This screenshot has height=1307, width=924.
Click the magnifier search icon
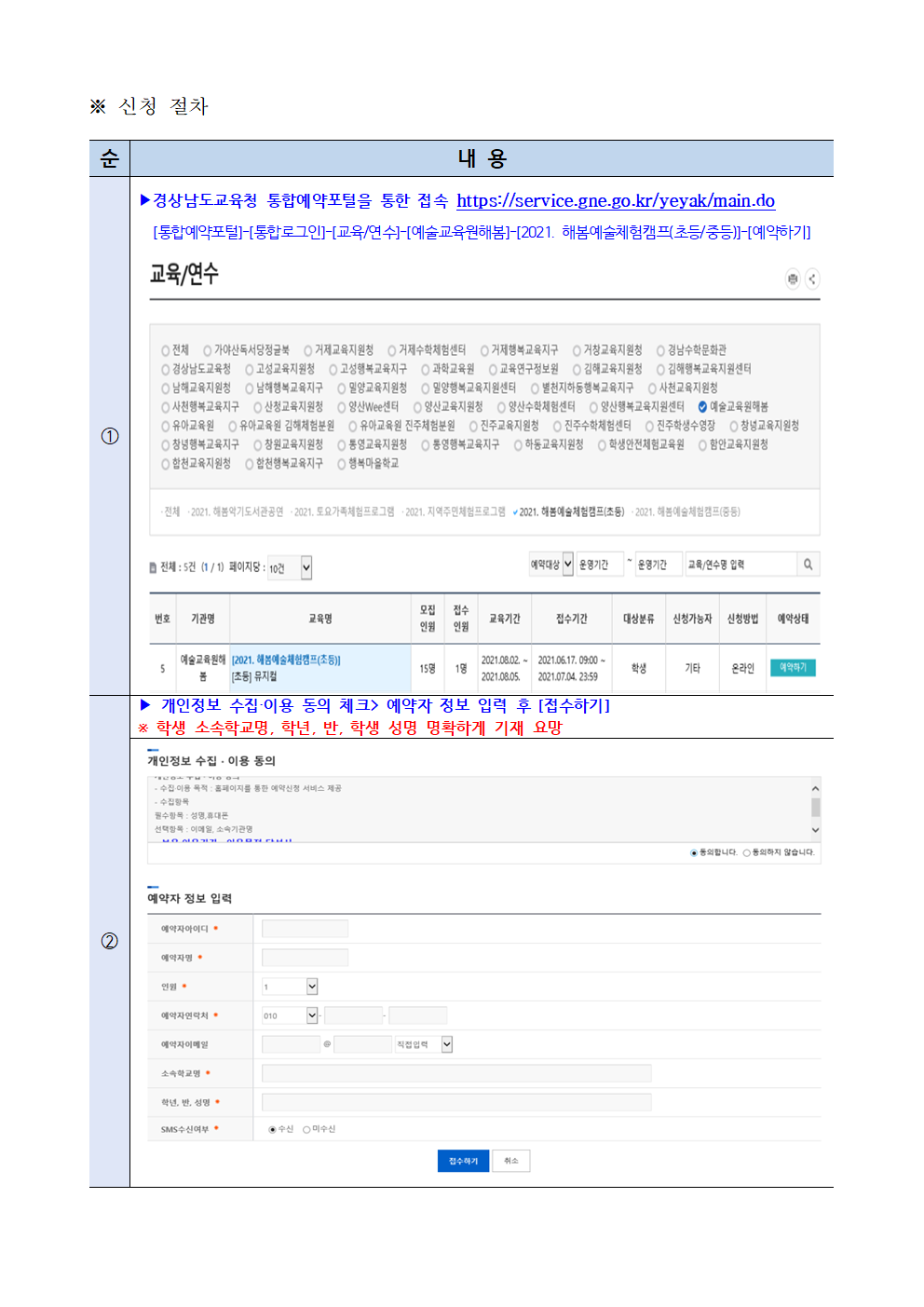[x=808, y=565]
